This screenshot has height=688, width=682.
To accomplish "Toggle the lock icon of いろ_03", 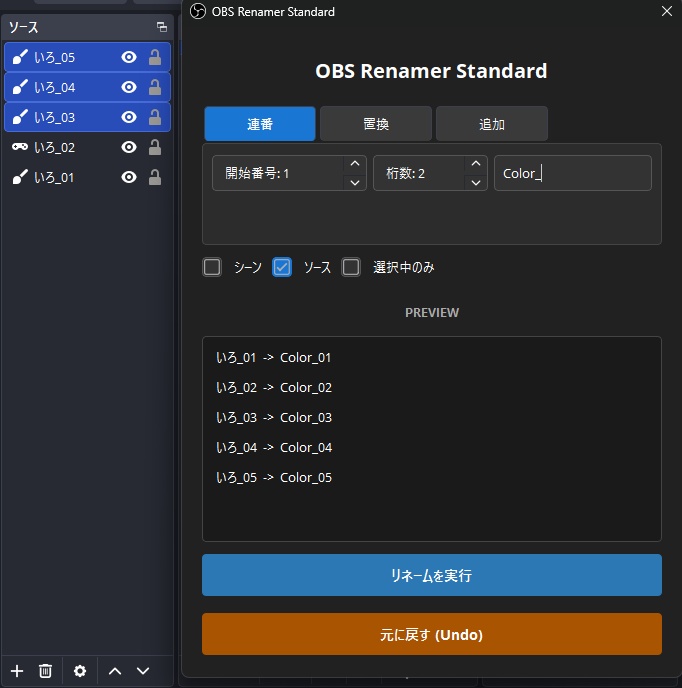I will pos(155,117).
